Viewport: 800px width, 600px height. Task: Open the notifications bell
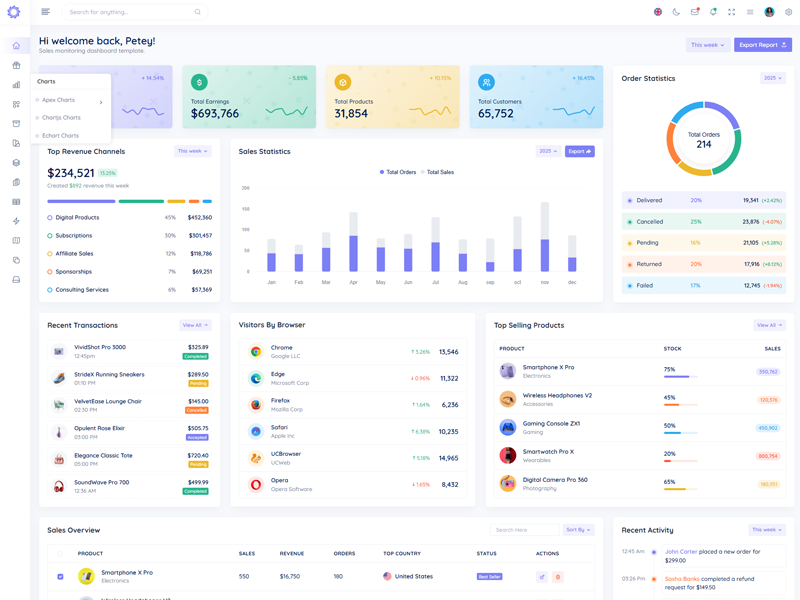coord(713,12)
